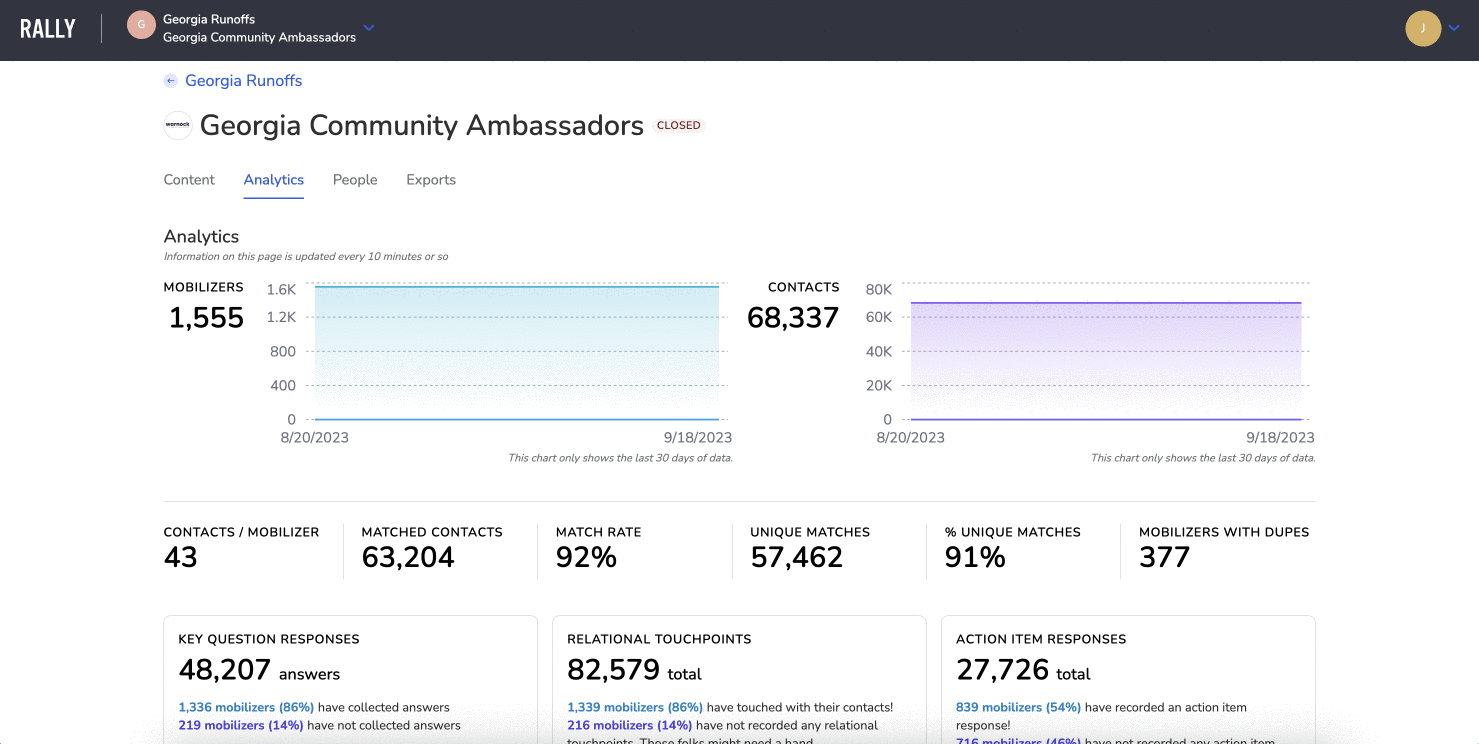Image resolution: width=1479 pixels, height=744 pixels.
Task: Expand the campaign switcher chevron
Action: [368, 28]
